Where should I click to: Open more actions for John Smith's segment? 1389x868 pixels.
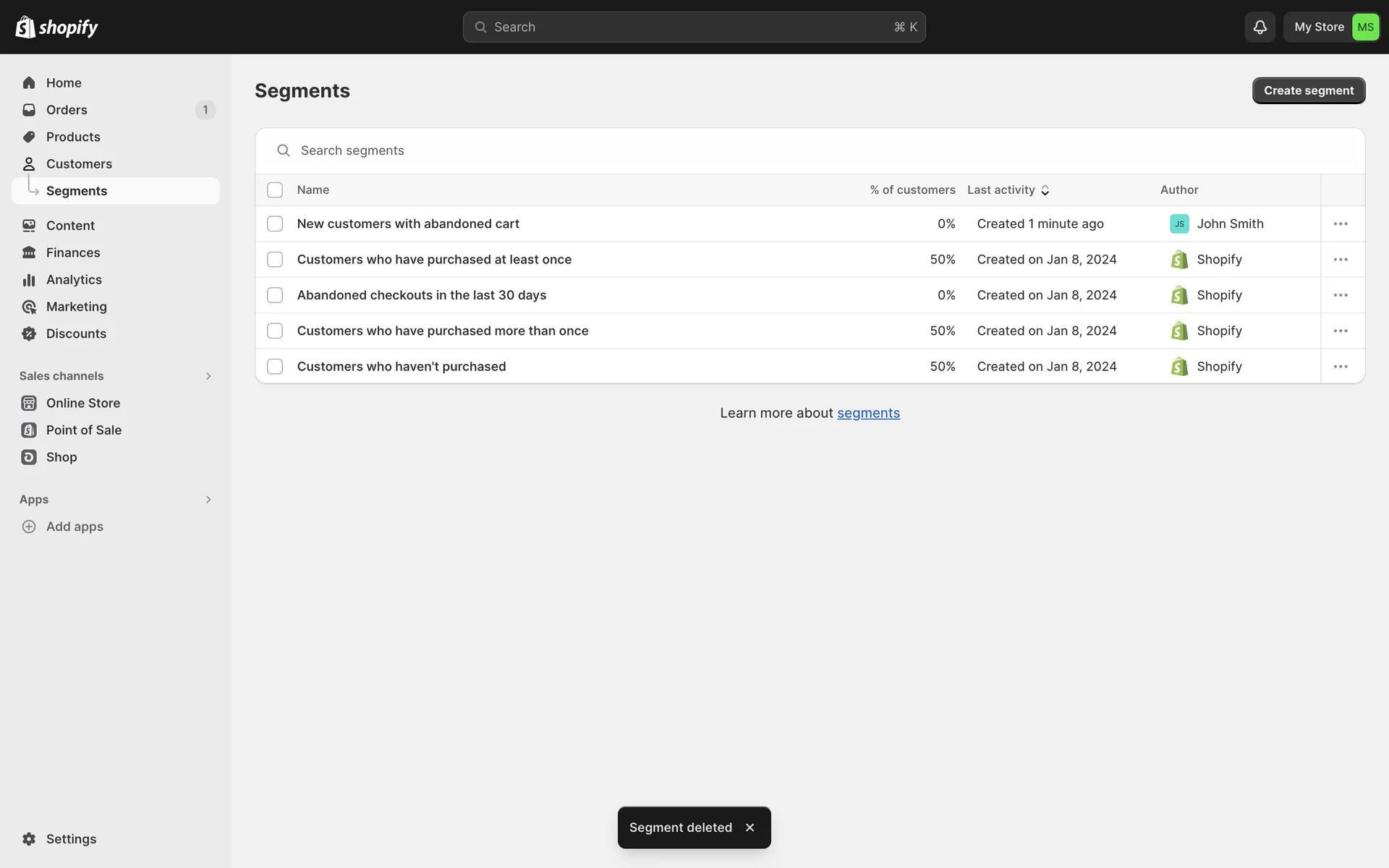[x=1341, y=224]
